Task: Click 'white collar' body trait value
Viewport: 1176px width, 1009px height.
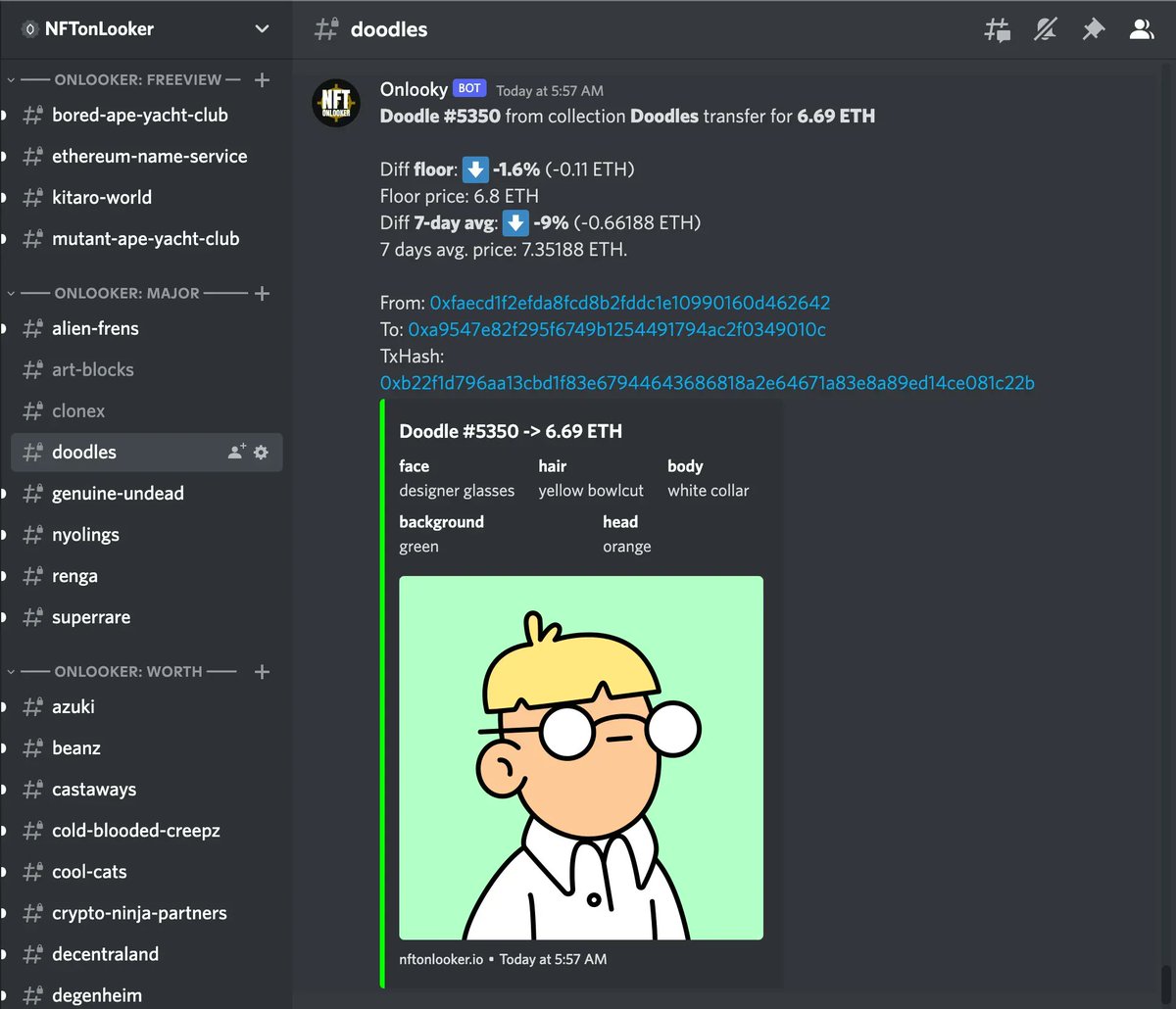Action: (708, 491)
